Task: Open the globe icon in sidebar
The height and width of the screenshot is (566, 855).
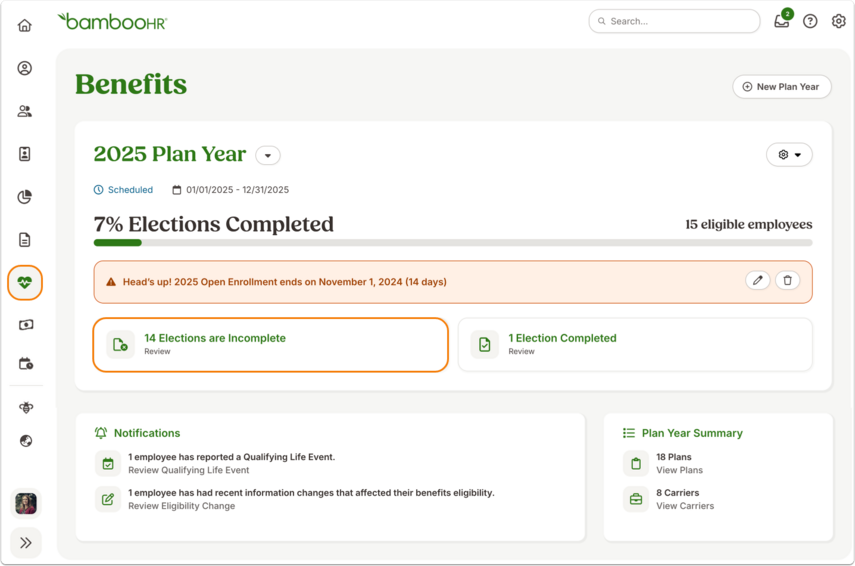Action: coord(26,441)
